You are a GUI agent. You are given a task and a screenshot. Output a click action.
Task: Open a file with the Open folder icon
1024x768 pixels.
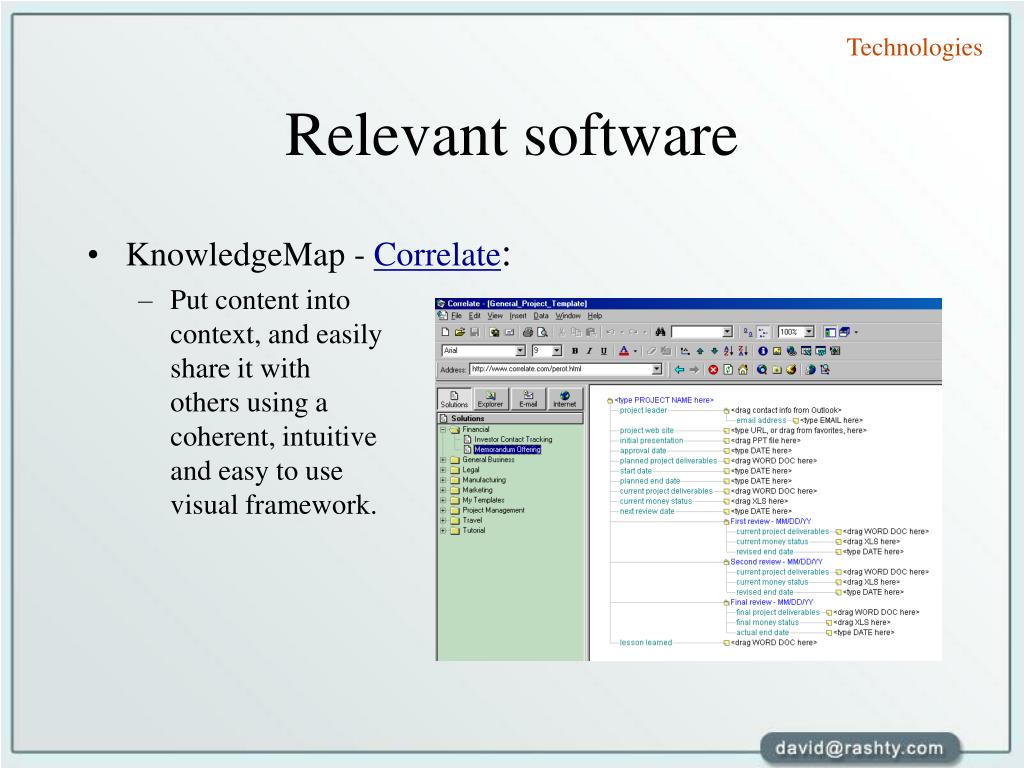pyautogui.click(x=460, y=332)
